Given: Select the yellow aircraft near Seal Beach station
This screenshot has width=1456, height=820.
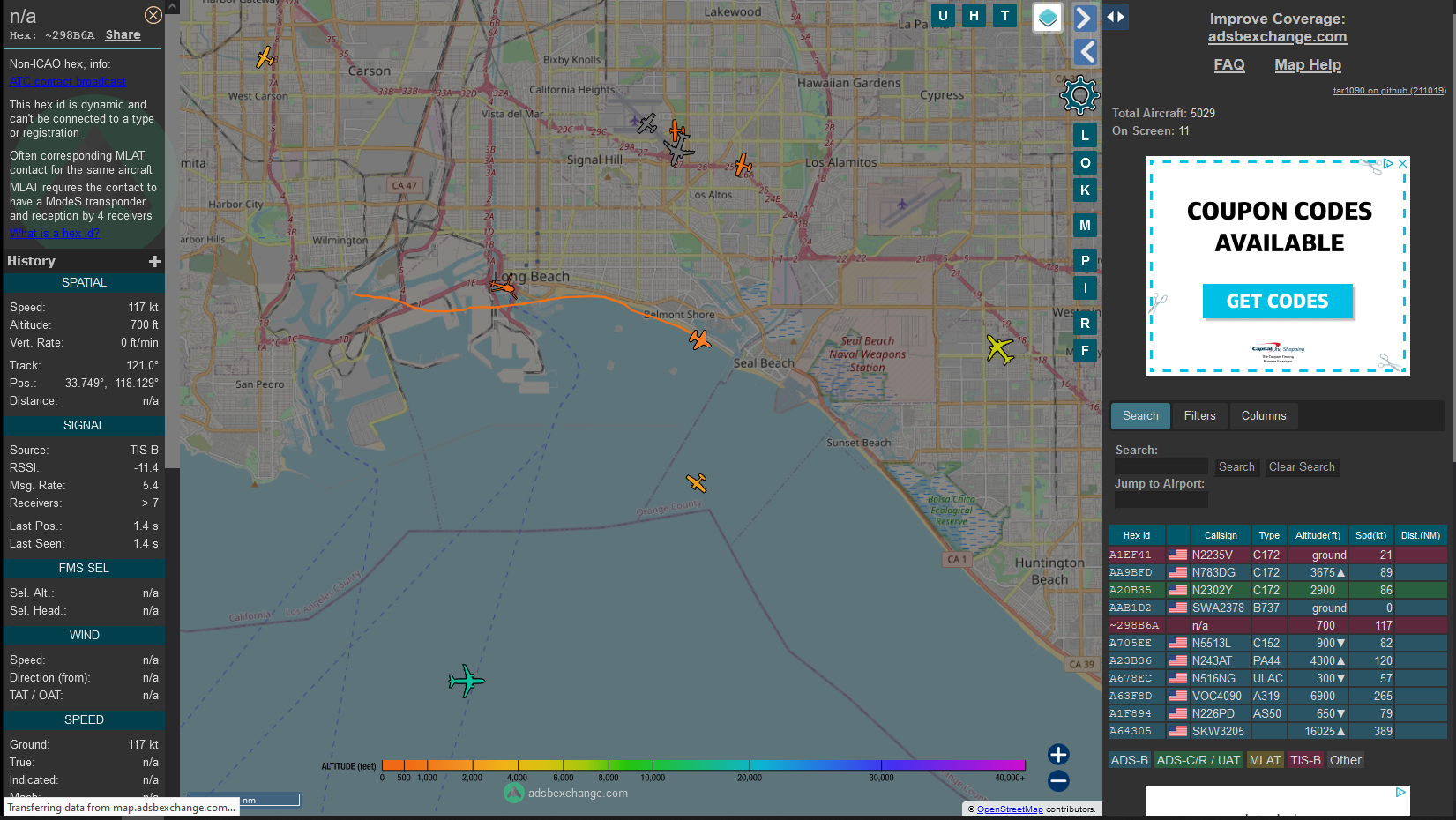Looking at the screenshot, I should coord(999,349).
